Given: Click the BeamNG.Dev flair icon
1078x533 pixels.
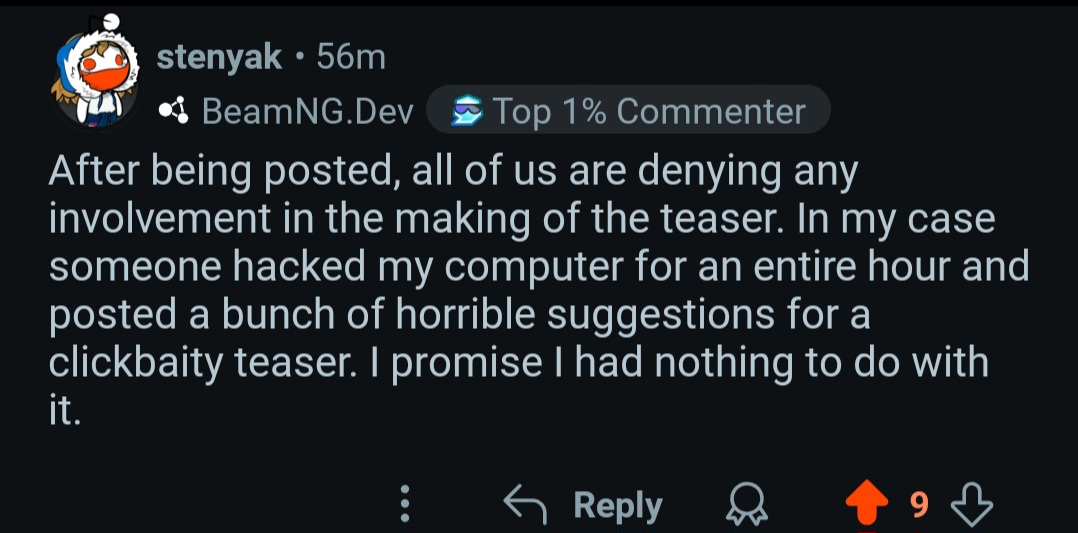Looking at the screenshot, I should tap(174, 112).
